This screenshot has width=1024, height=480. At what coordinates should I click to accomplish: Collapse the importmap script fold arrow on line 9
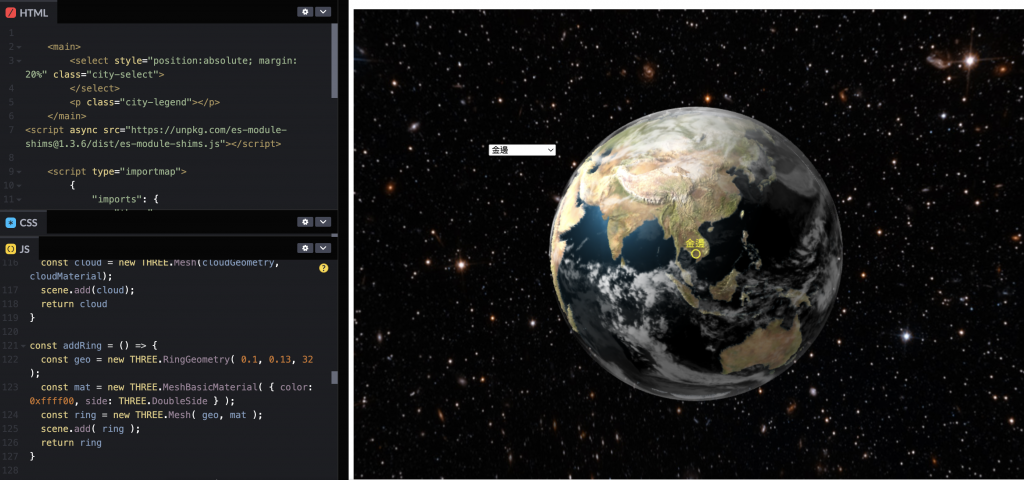[x=18, y=172]
